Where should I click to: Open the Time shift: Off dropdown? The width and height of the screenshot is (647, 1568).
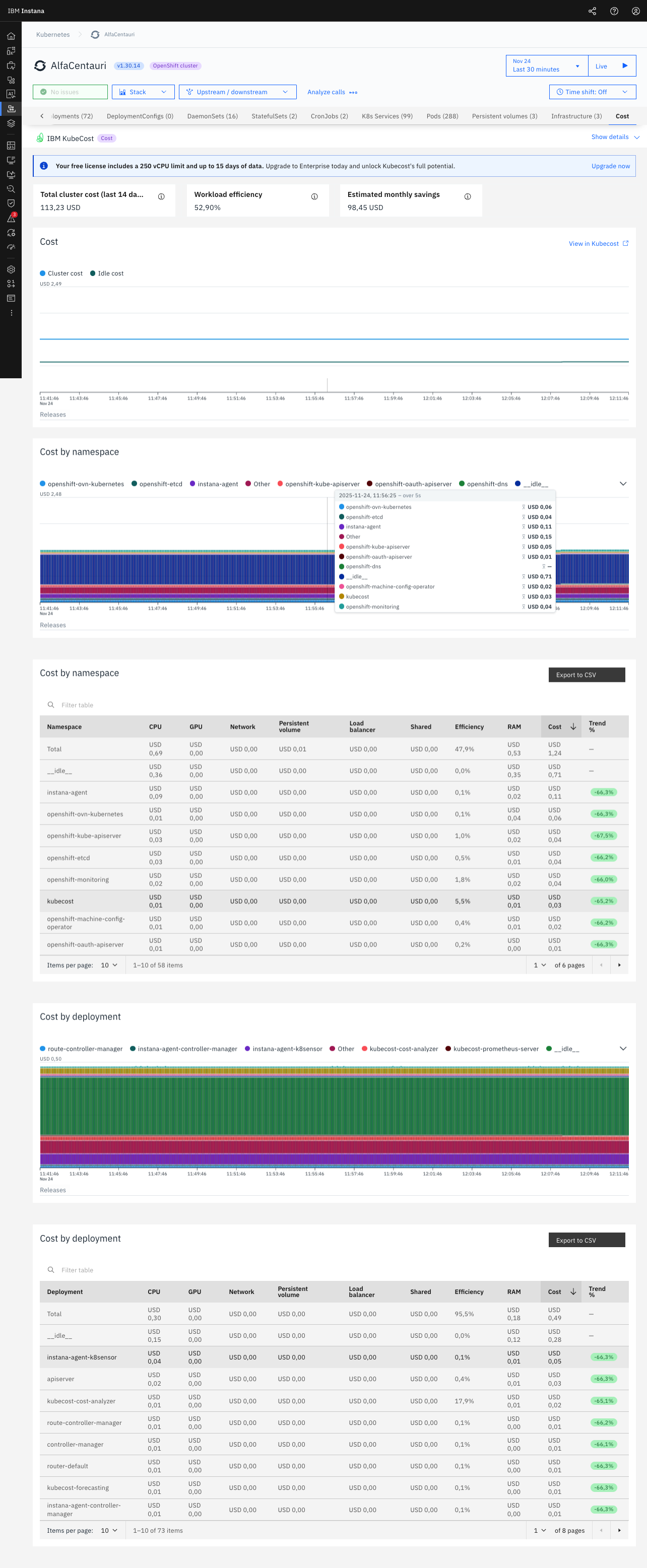592,92
